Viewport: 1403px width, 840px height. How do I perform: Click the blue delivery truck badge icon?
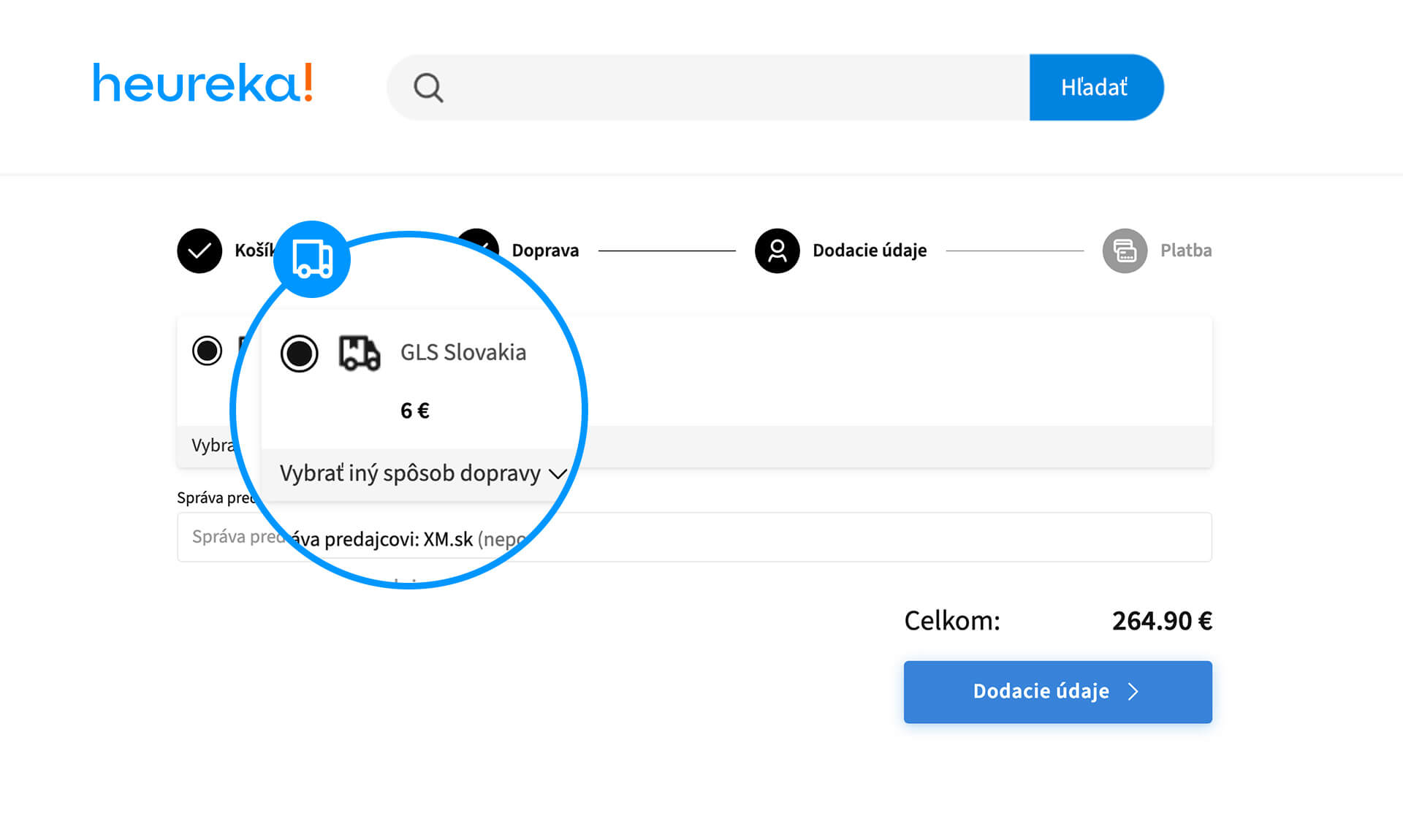(x=312, y=259)
